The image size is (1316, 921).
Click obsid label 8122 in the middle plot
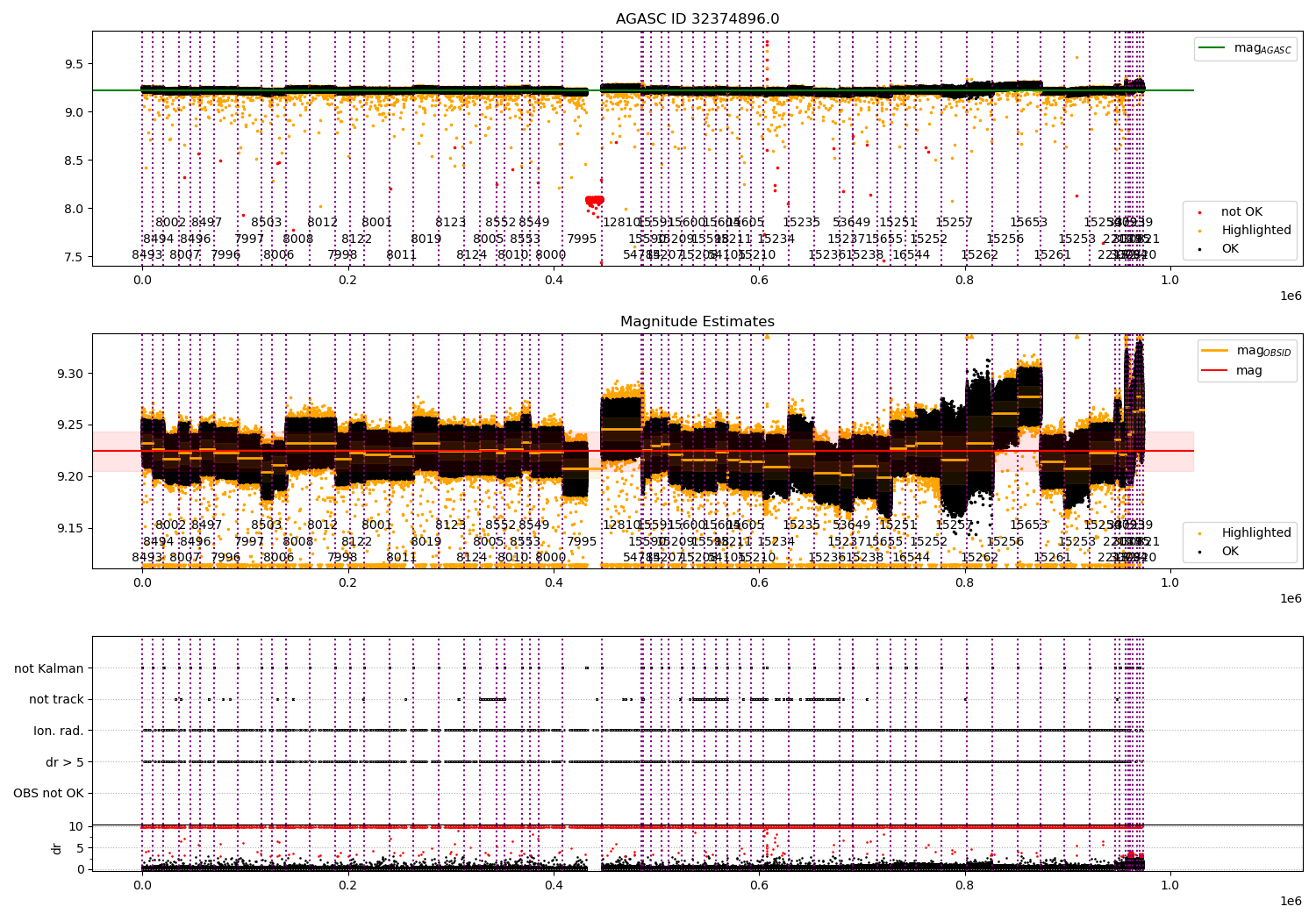(357, 541)
